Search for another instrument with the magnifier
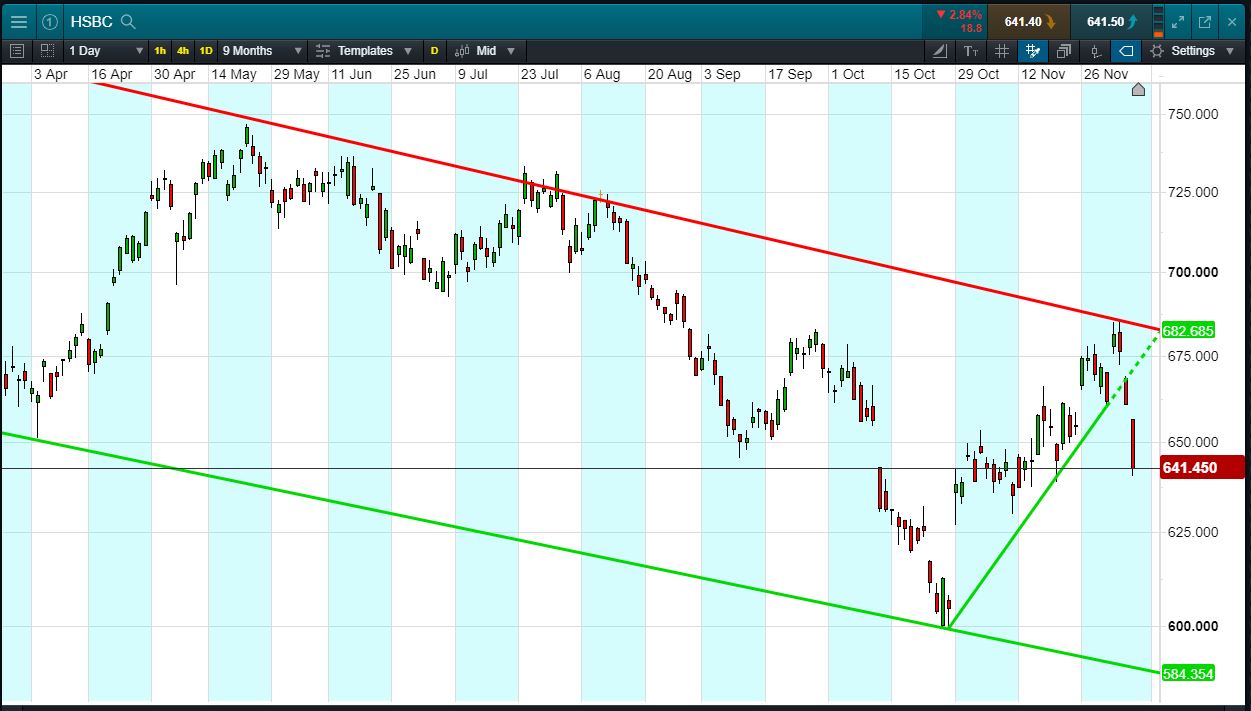Screen dimensions: 1251x711 (x=127, y=21)
